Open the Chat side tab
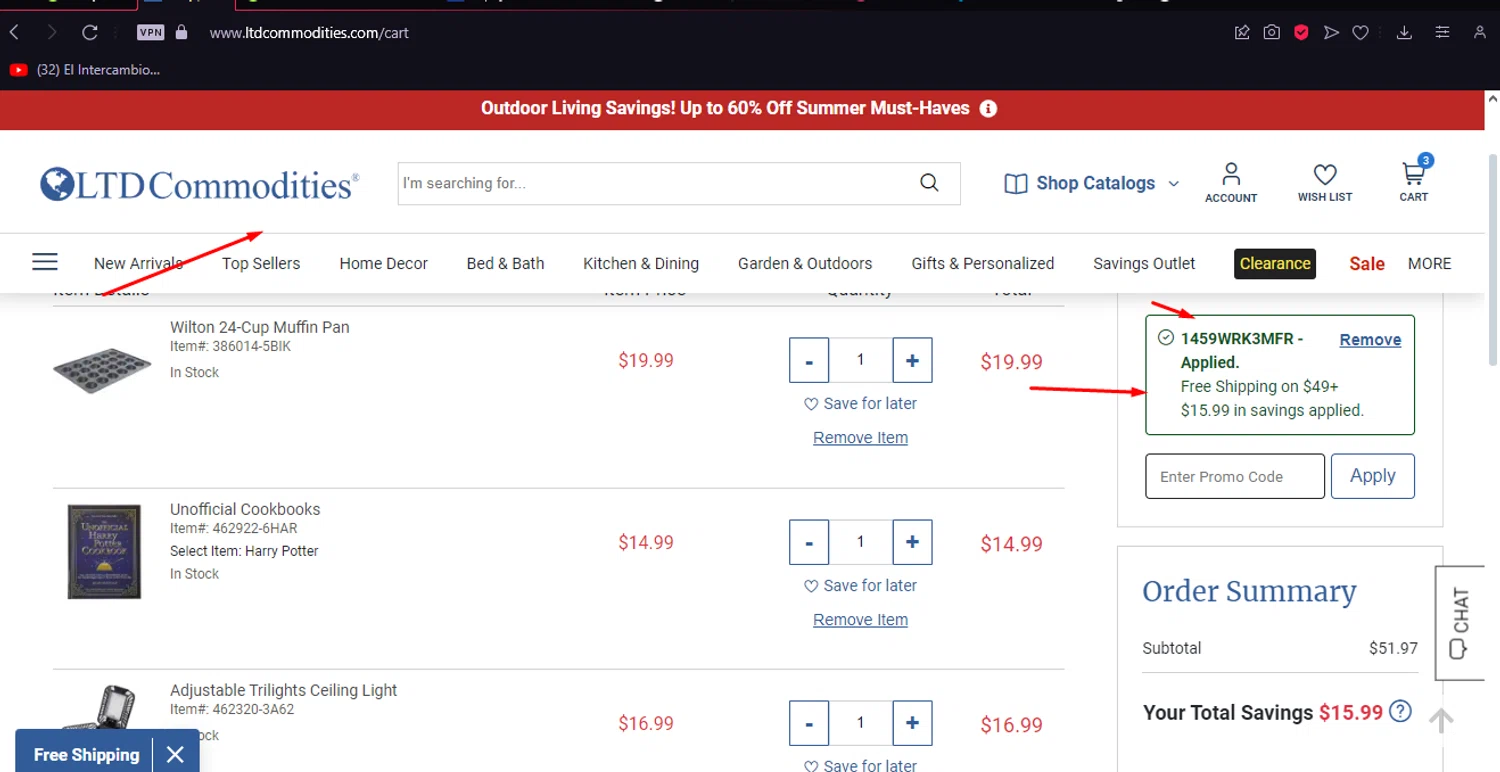Screen dimensions: 1500x772 point(1459,623)
